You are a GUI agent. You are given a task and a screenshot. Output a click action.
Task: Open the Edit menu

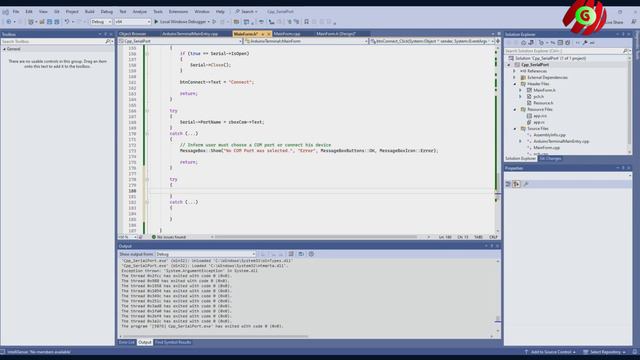click(29, 11)
